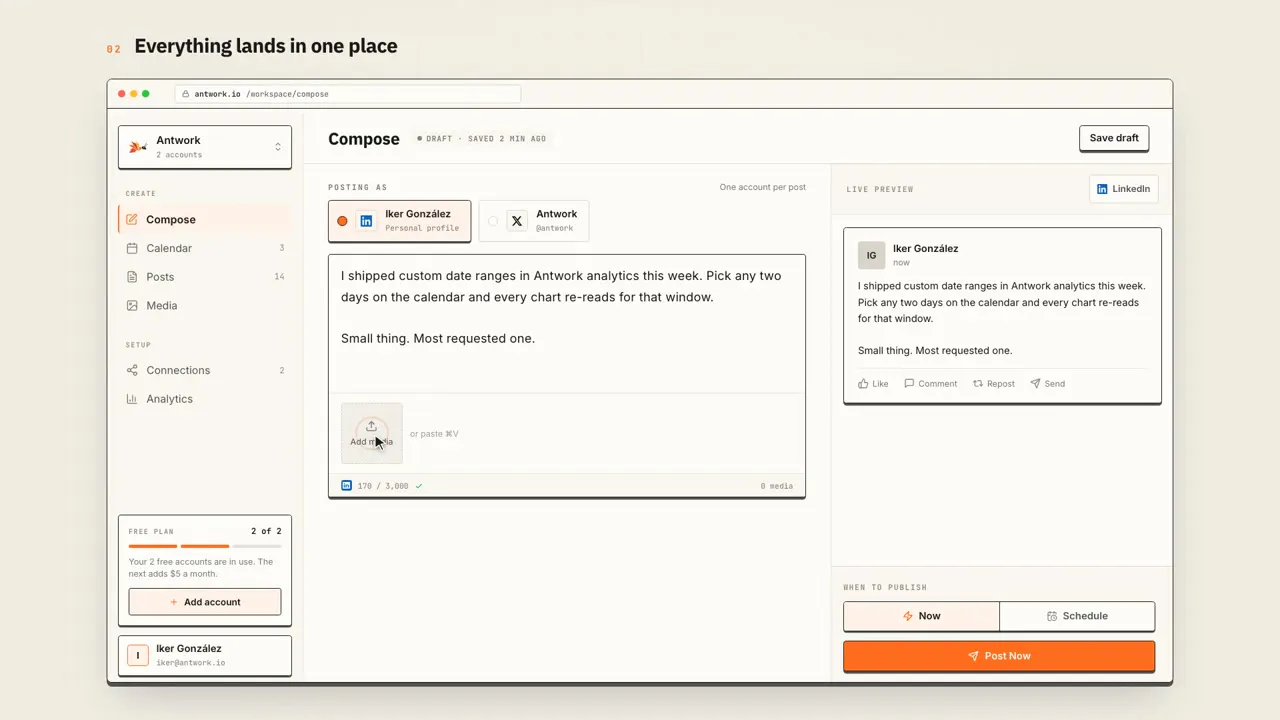Screen dimensions: 1280x720
Task: Click the Draft saved 2 min ago status
Action: (482, 139)
